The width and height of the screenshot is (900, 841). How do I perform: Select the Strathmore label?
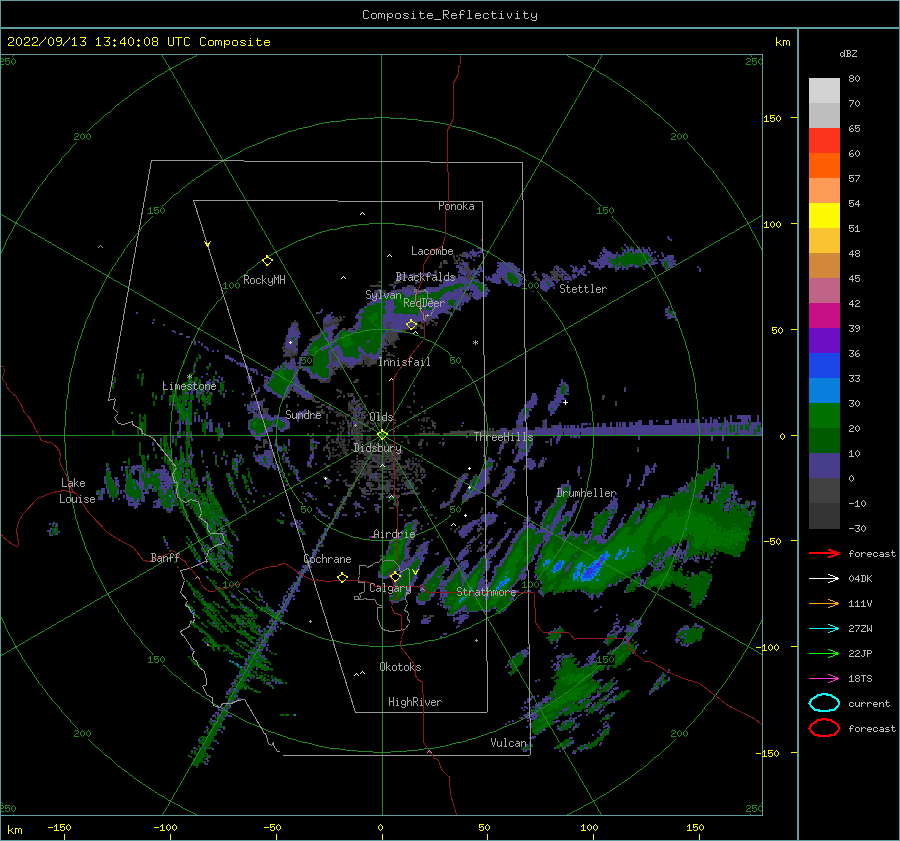tap(486, 592)
